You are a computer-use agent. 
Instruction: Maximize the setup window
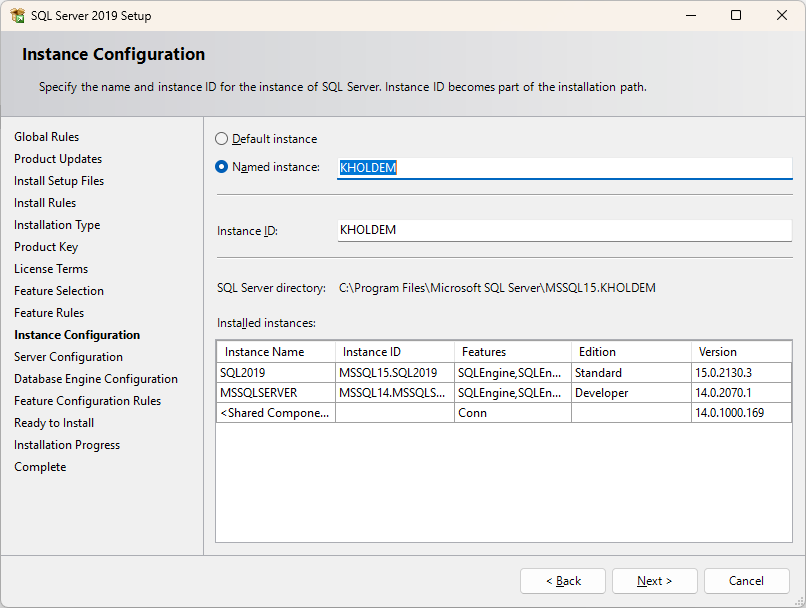click(736, 16)
